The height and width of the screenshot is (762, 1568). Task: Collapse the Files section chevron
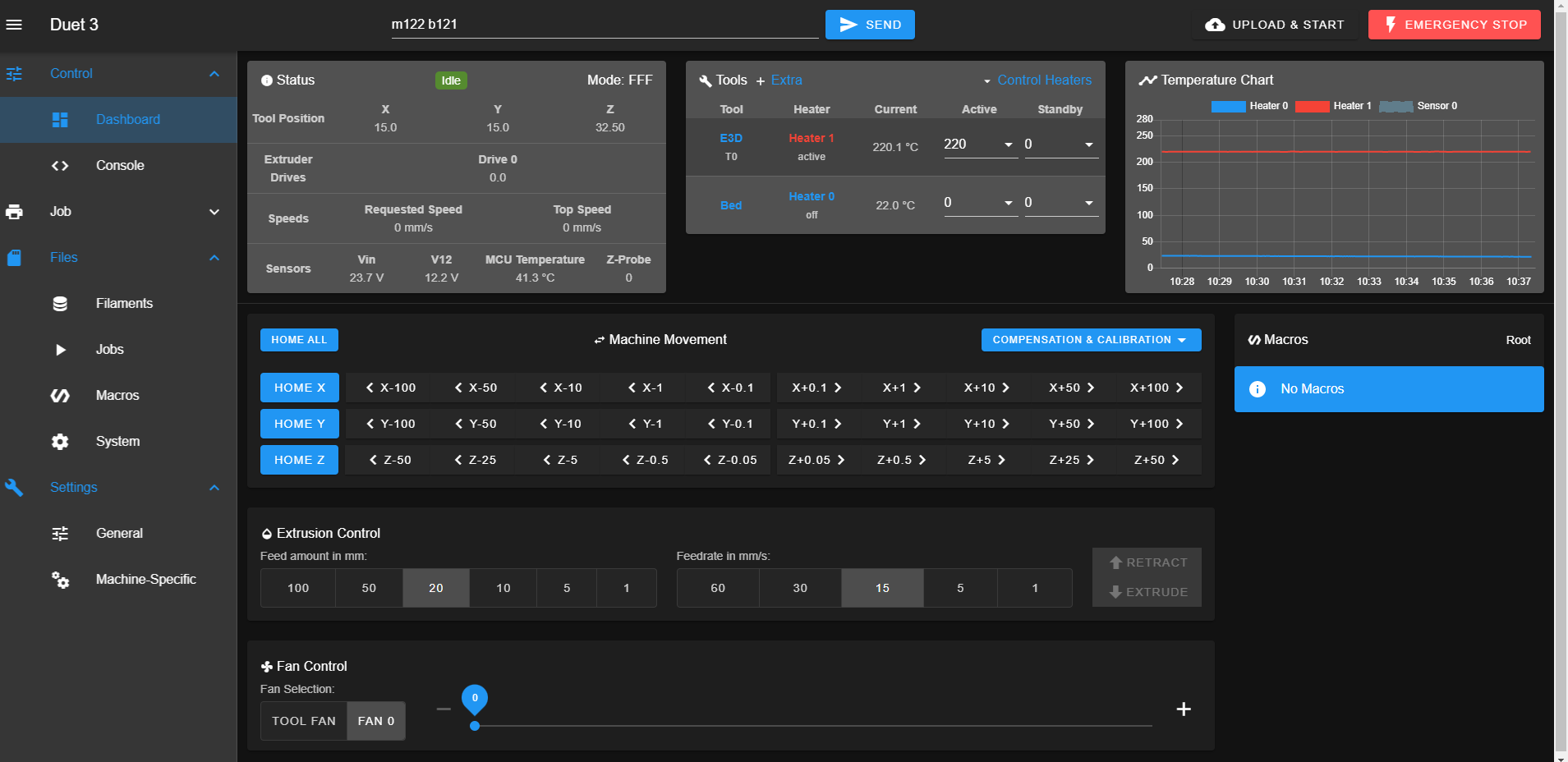[x=214, y=258]
